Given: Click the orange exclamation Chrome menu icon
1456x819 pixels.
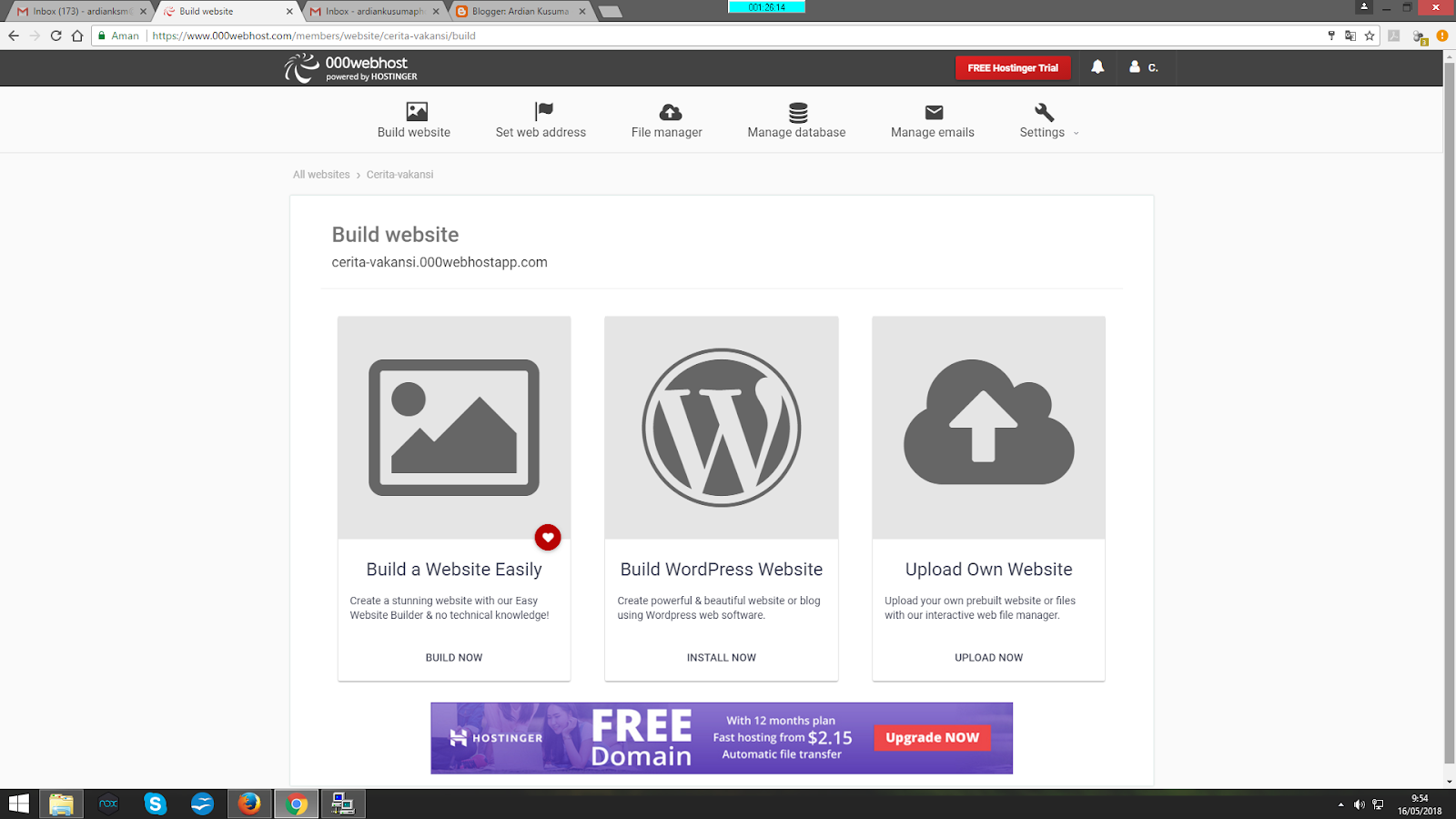Looking at the screenshot, I should (x=1441, y=35).
